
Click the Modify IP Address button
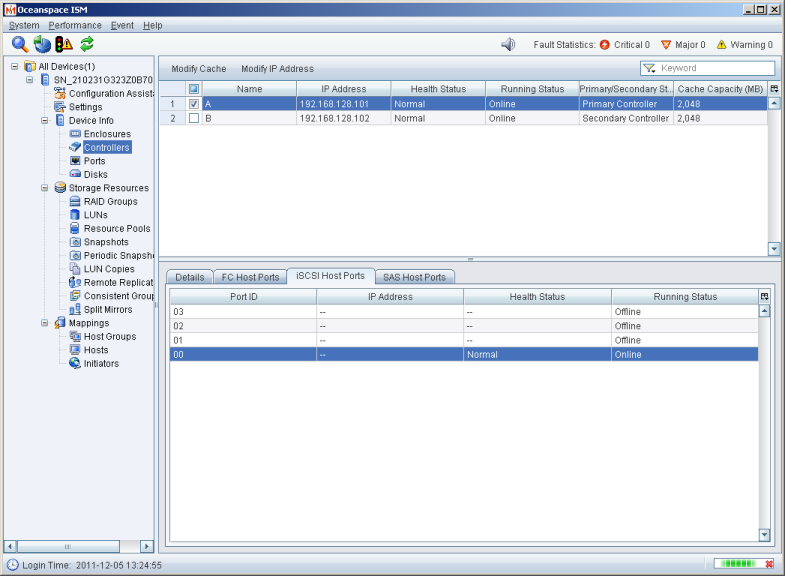click(277, 69)
